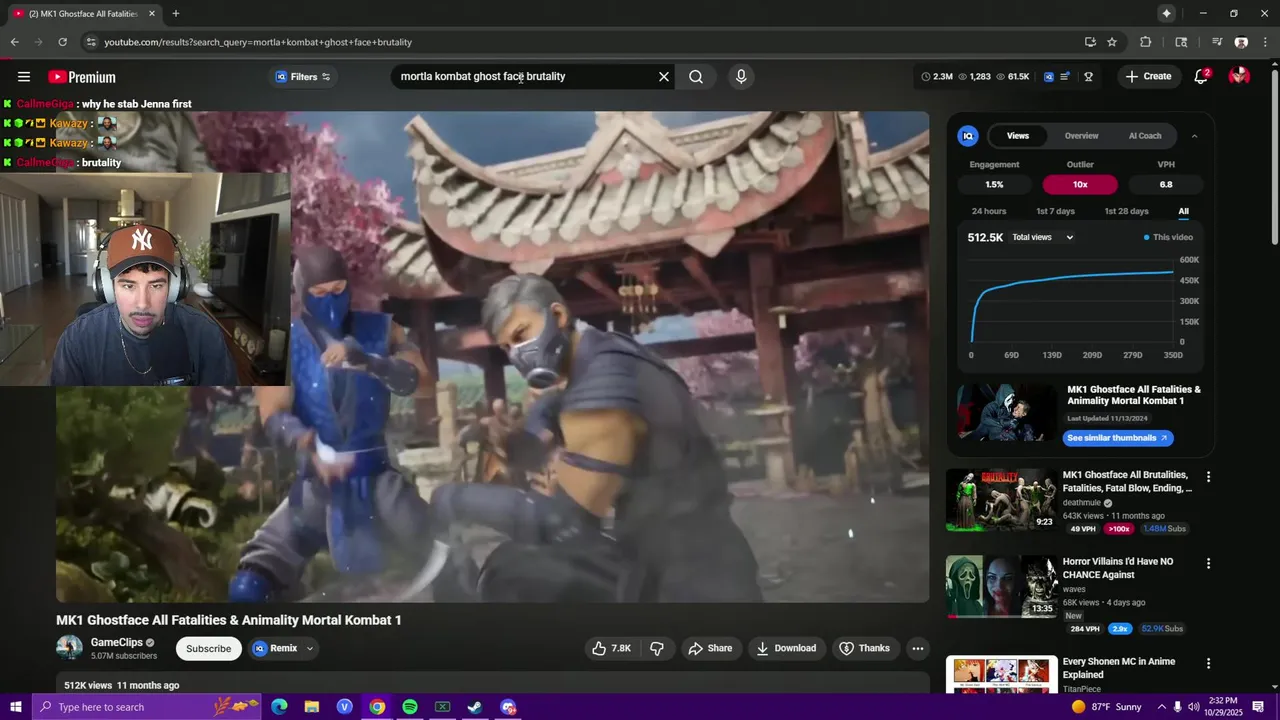Open the vidIQ trophy achievements icon
Screen dimensions: 1280x720
coord(1088,77)
